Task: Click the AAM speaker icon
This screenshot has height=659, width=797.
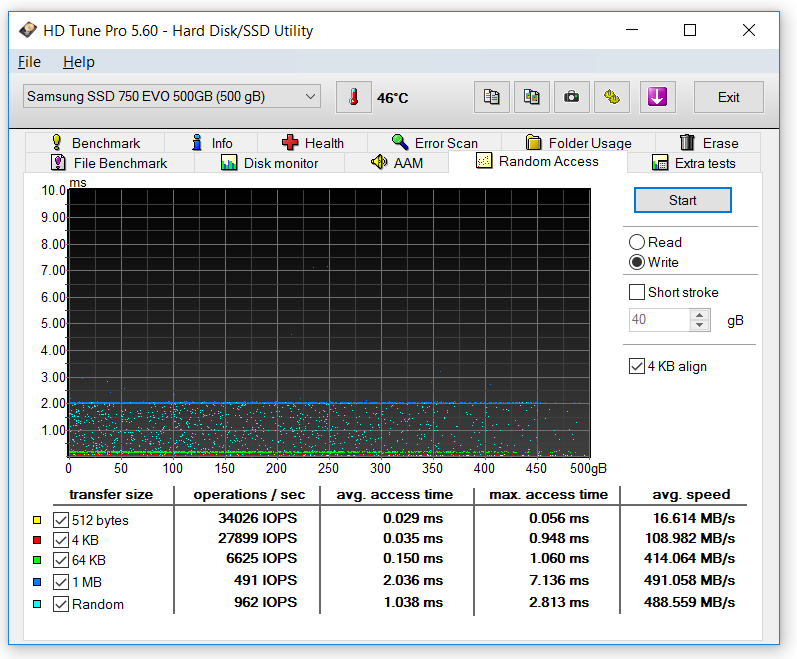Action: 379,163
